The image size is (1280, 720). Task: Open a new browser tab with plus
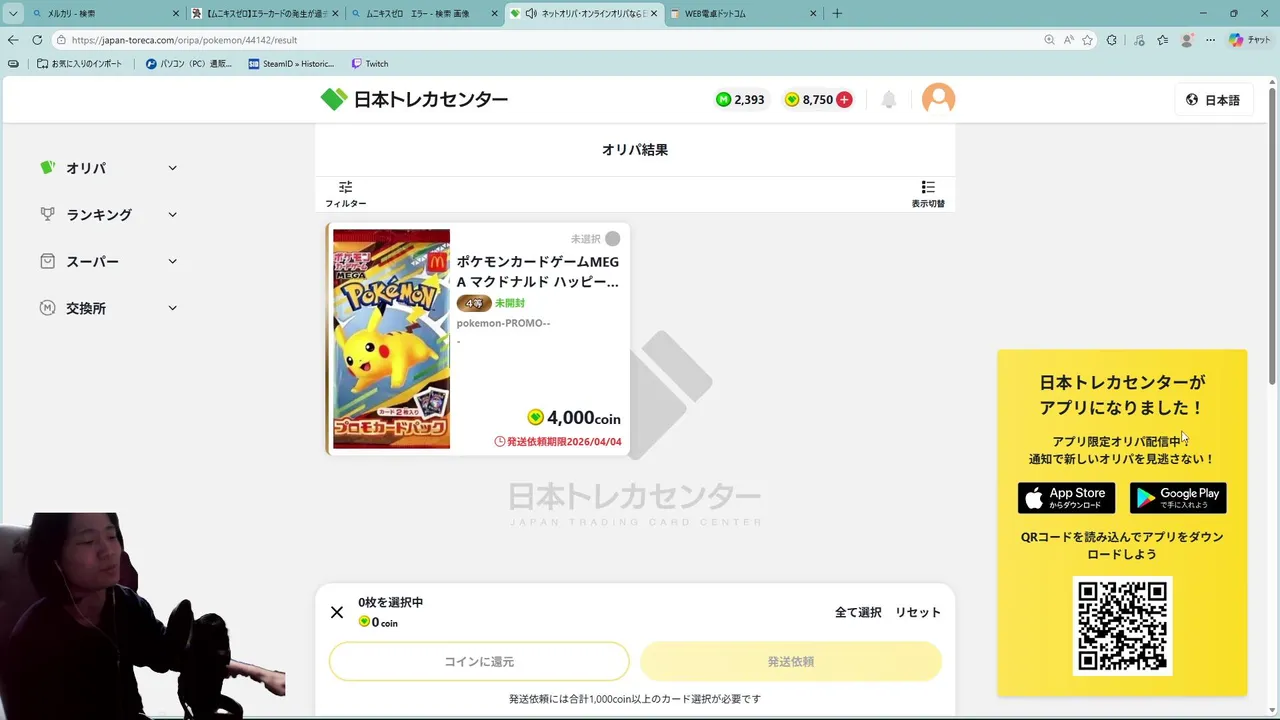click(837, 13)
